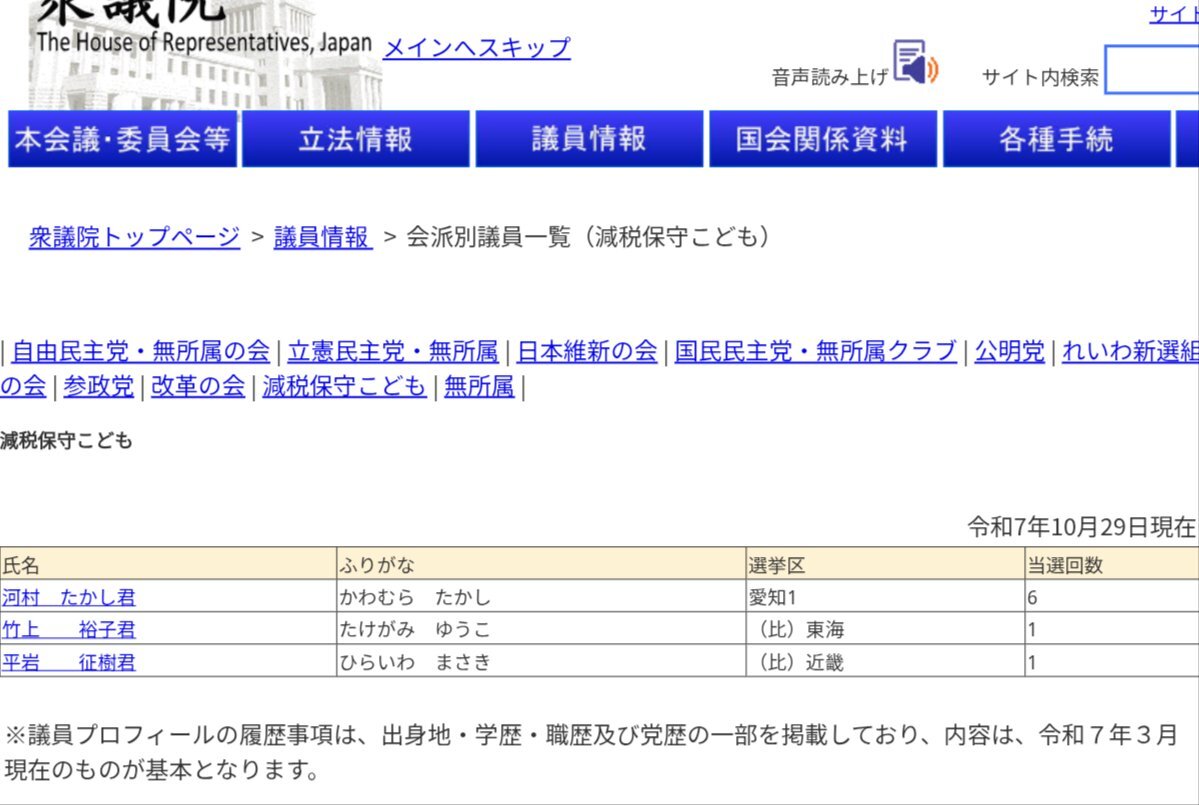This screenshot has height=805, width=1199.
Task: Open 自由民主党・無所属の会 member list
Action: [141, 351]
